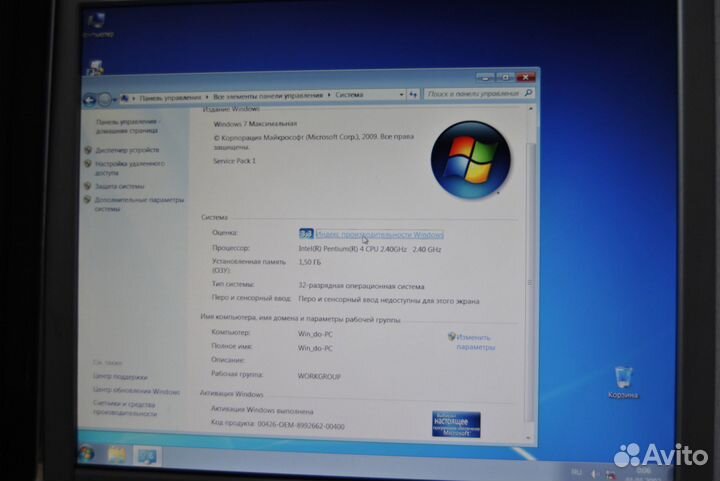Click the Intel Pentium 4 processor value

(x=370, y=249)
